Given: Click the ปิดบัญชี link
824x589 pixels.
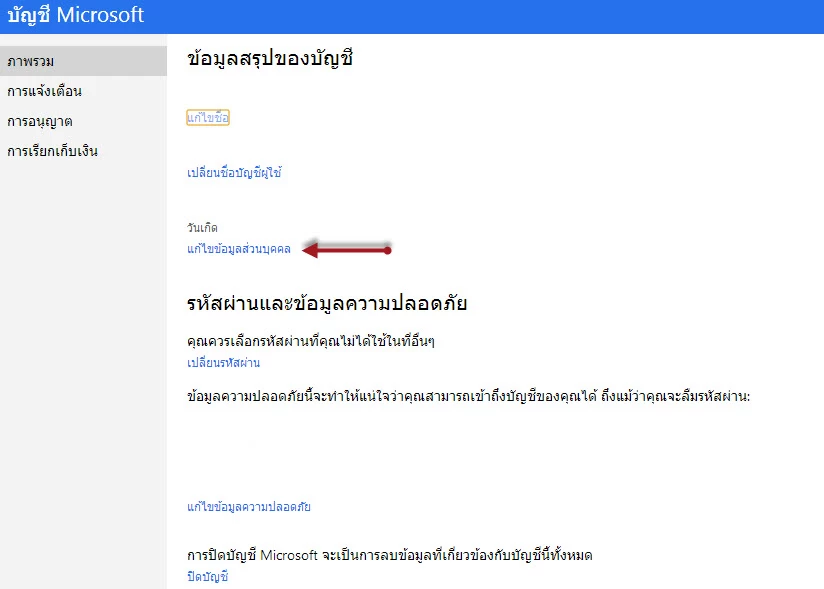Looking at the screenshot, I should pyautogui.click(x=208, y=576).
